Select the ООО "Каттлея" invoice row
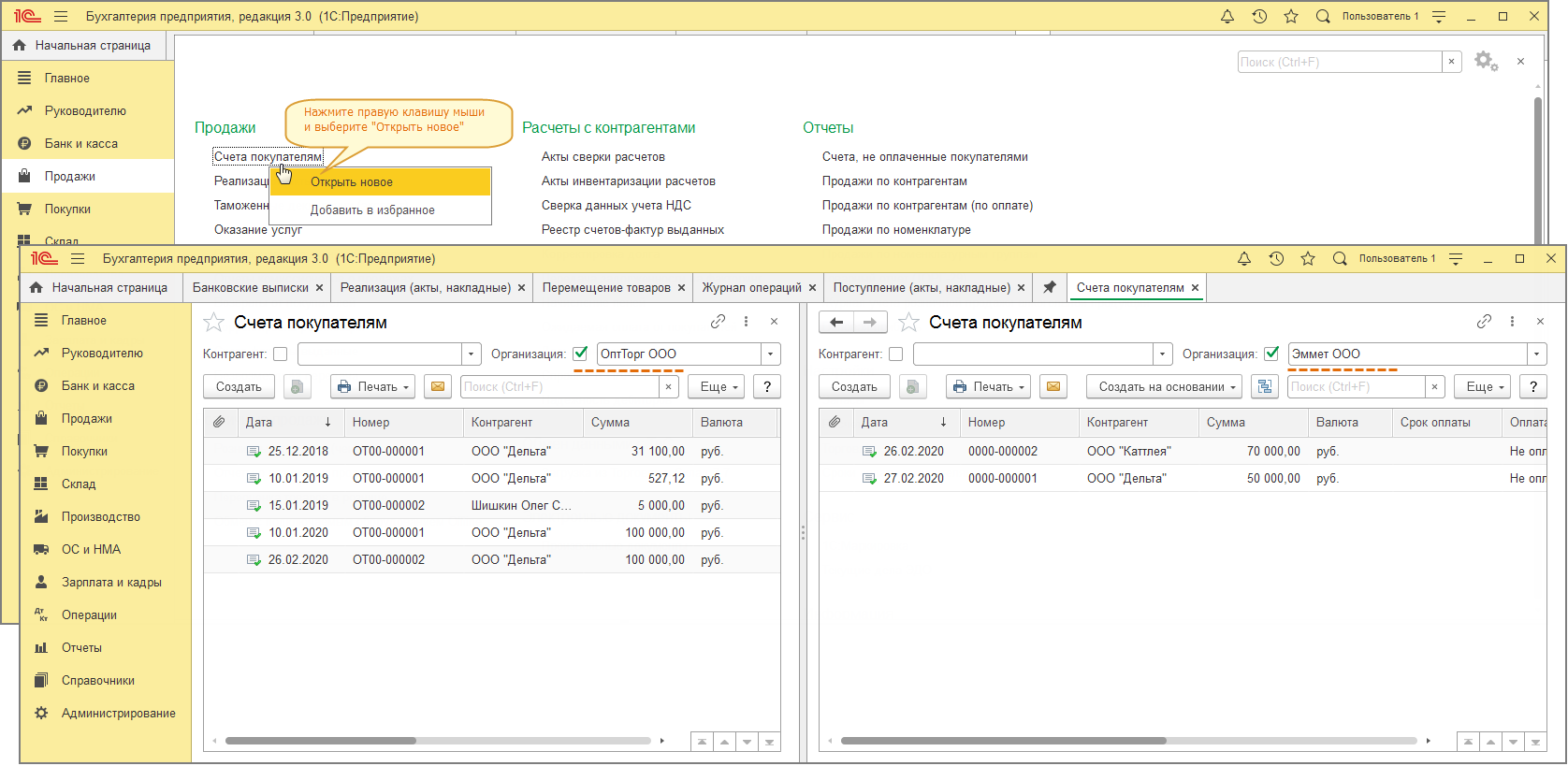The image size is (1568, 766). pyautogui.click(x=1183, y=452)
